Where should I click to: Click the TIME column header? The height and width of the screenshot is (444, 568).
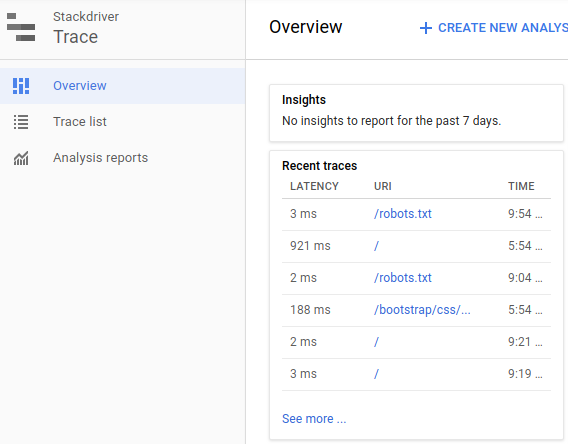tap(521, 186)
